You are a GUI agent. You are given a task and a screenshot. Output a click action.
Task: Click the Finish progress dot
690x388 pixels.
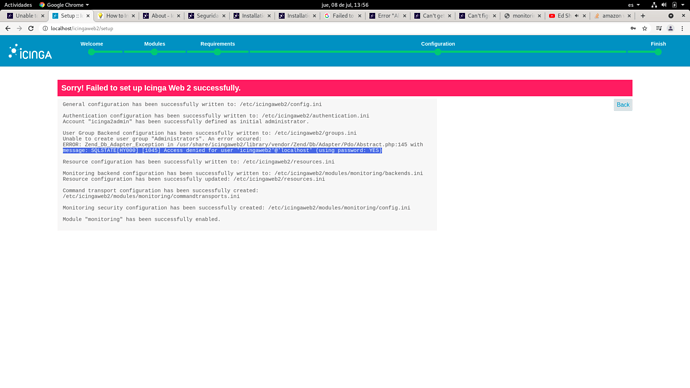point(658,52)
